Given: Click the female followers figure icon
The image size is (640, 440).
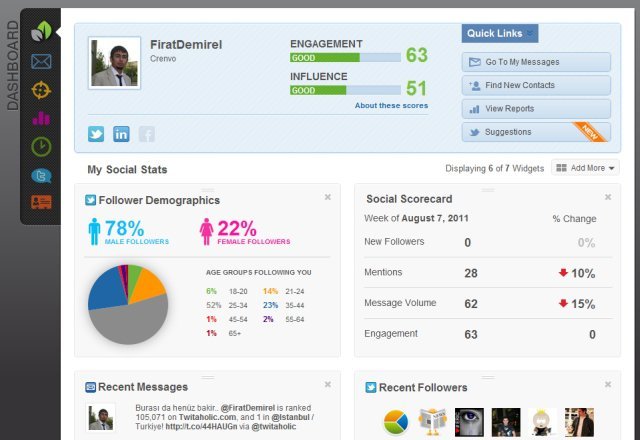Looking at the screenshot, I should point(207,231).
